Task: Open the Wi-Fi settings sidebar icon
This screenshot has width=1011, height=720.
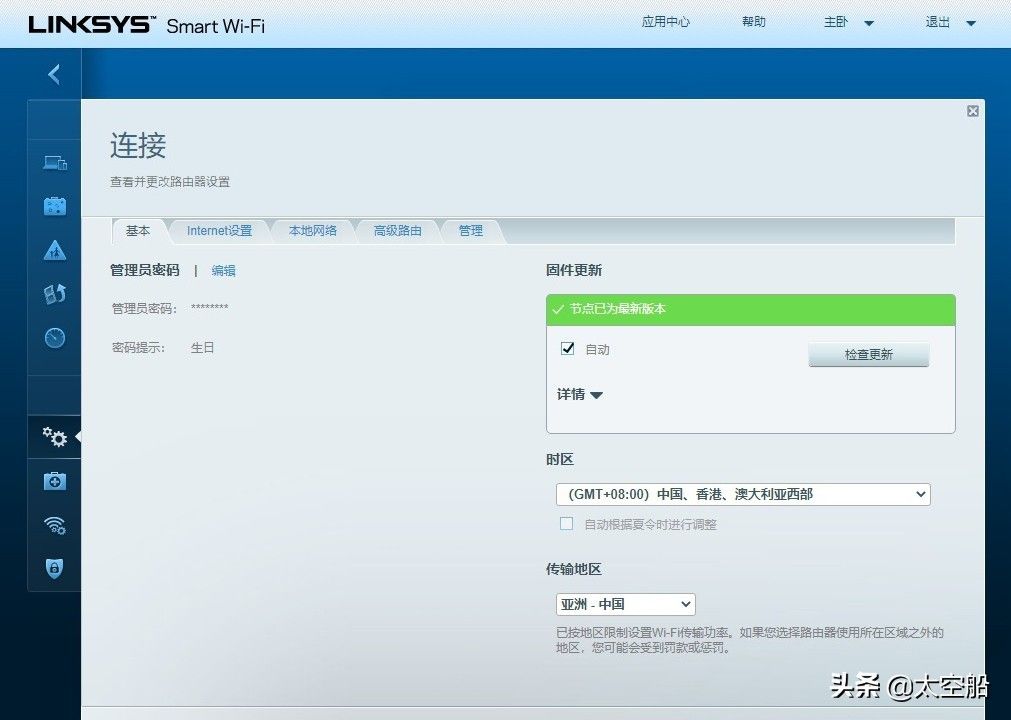Action: coord(54,525)
